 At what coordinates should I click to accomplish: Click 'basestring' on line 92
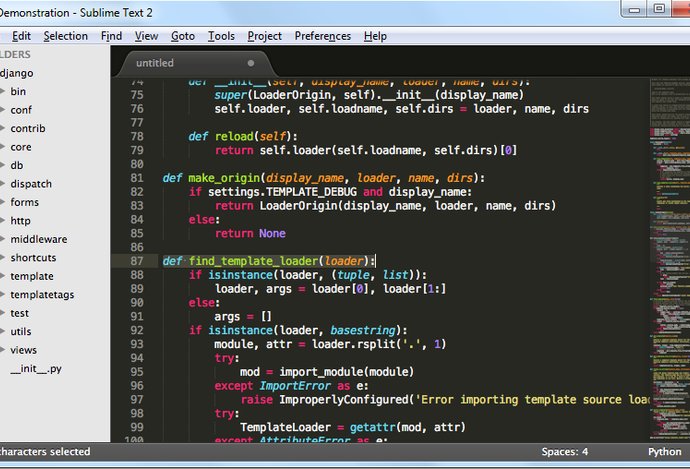363,330
